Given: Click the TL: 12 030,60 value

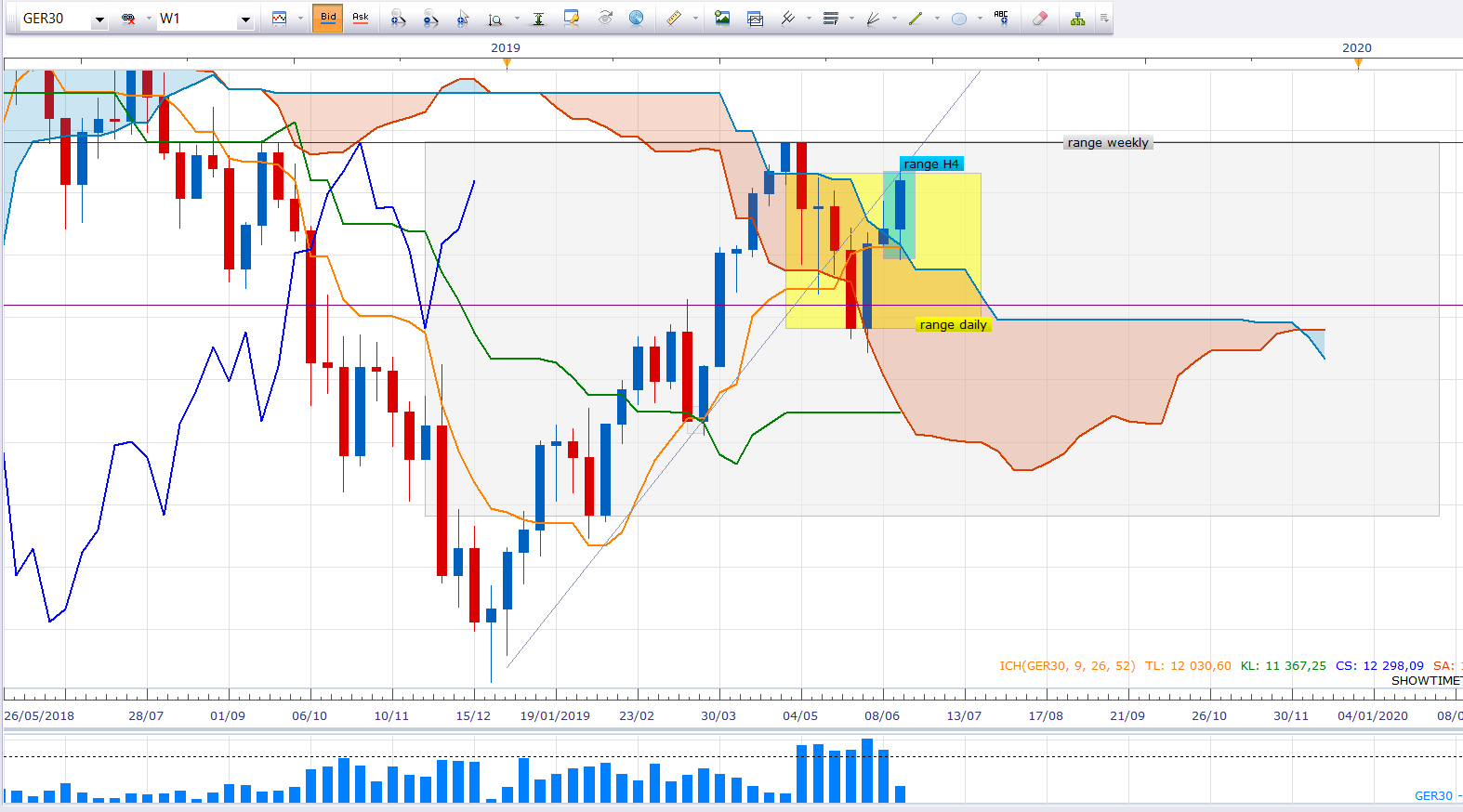Looking at the screenshot, I should (1188, 666).
